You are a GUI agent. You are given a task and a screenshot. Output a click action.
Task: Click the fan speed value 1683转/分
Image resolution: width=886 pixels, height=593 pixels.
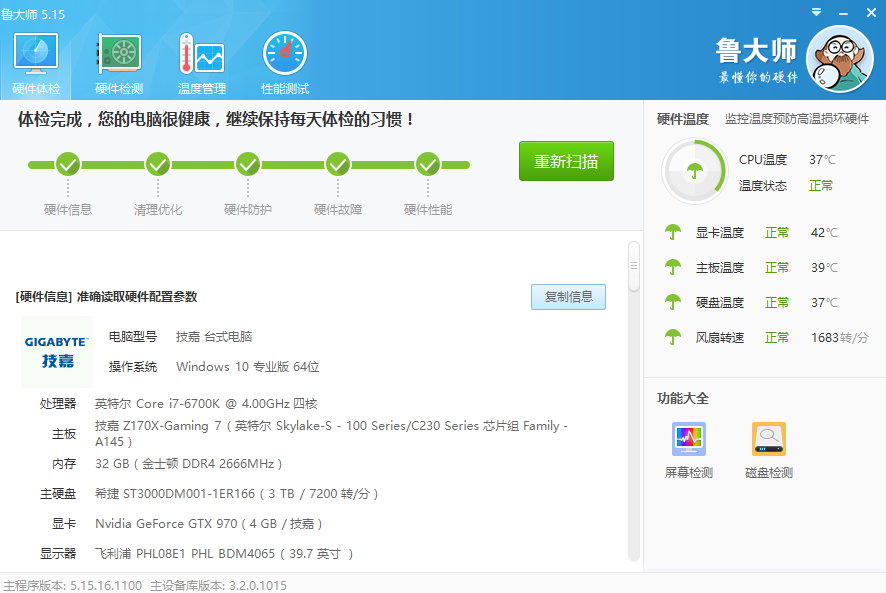coord(840,337)
